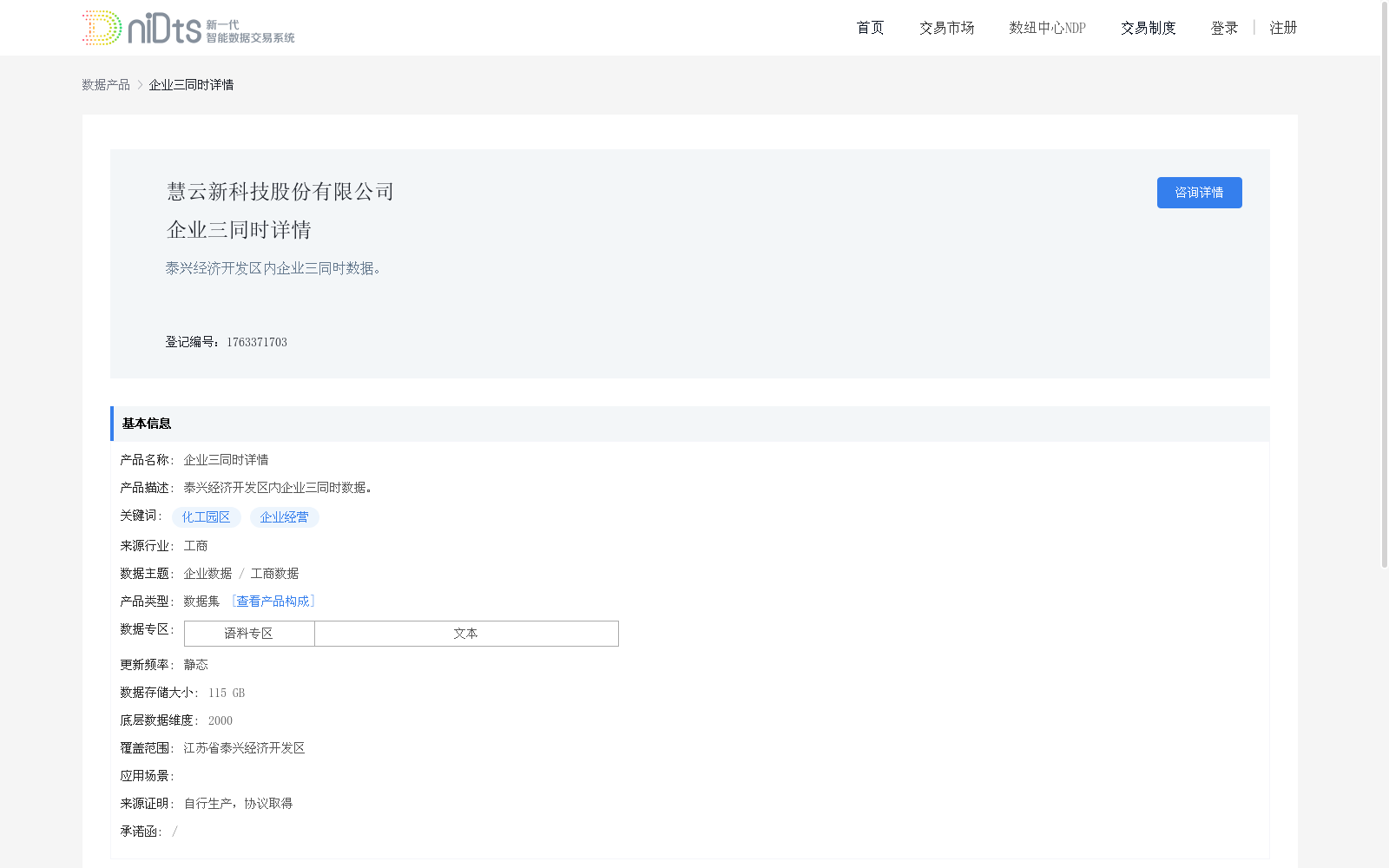Open the 数纽中心NDP nav item
1389x868 pixels.
pyautogui.click(x=1047, y=28)
